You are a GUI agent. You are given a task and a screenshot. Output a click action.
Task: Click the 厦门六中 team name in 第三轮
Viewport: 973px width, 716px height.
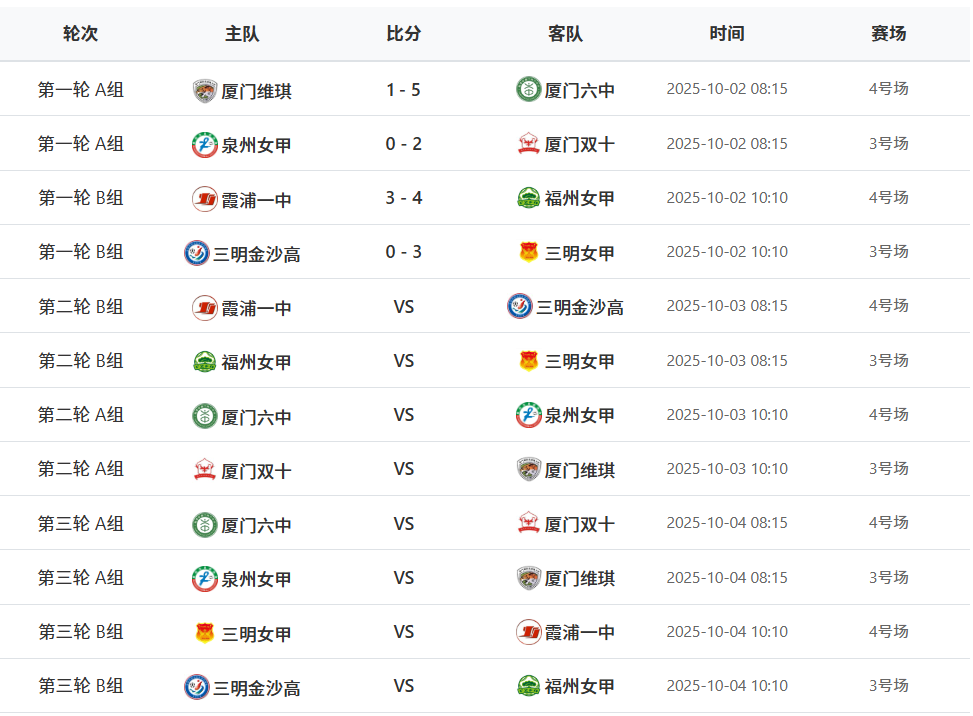click(x=256, y=525)
